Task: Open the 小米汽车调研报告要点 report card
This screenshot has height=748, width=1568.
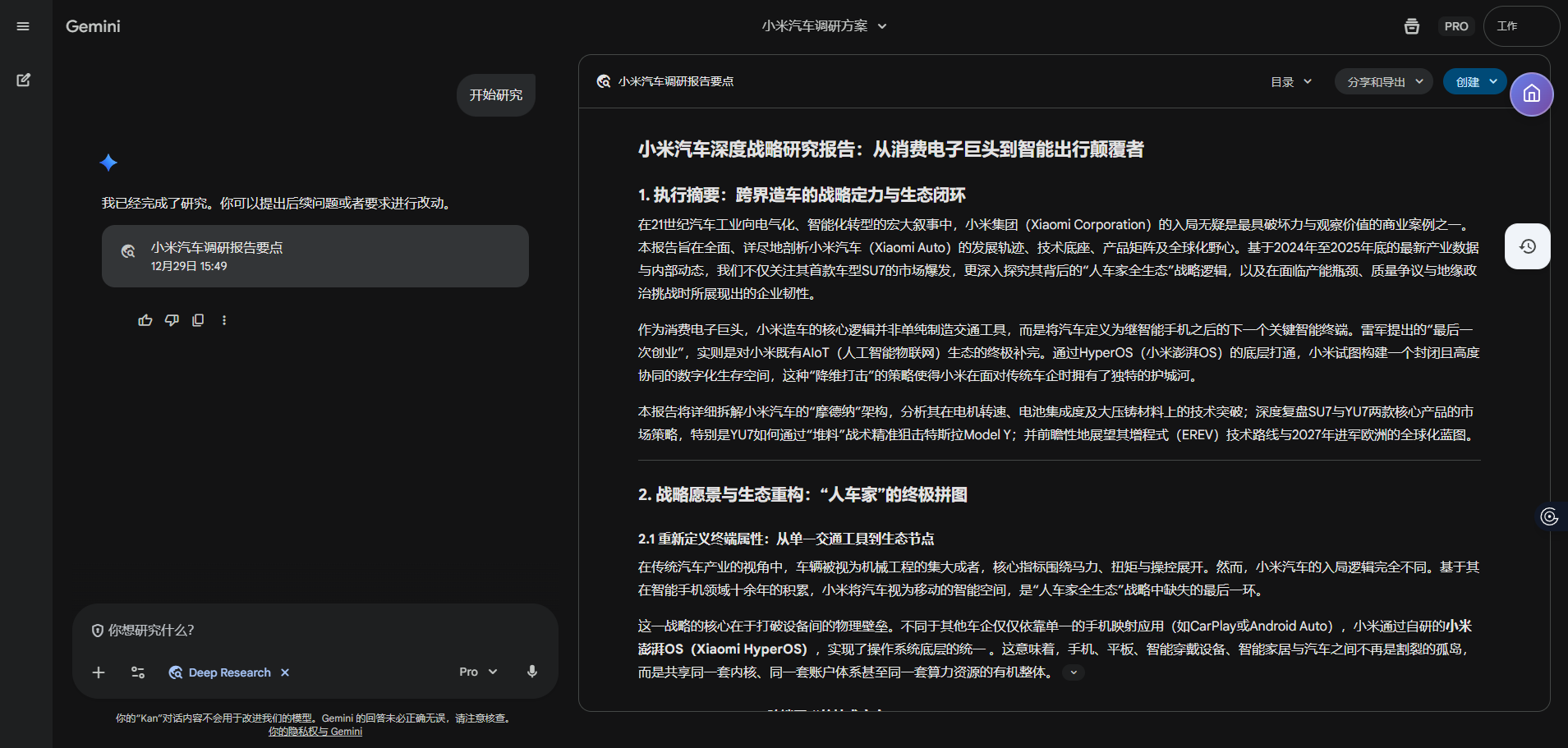Action: 315,256
